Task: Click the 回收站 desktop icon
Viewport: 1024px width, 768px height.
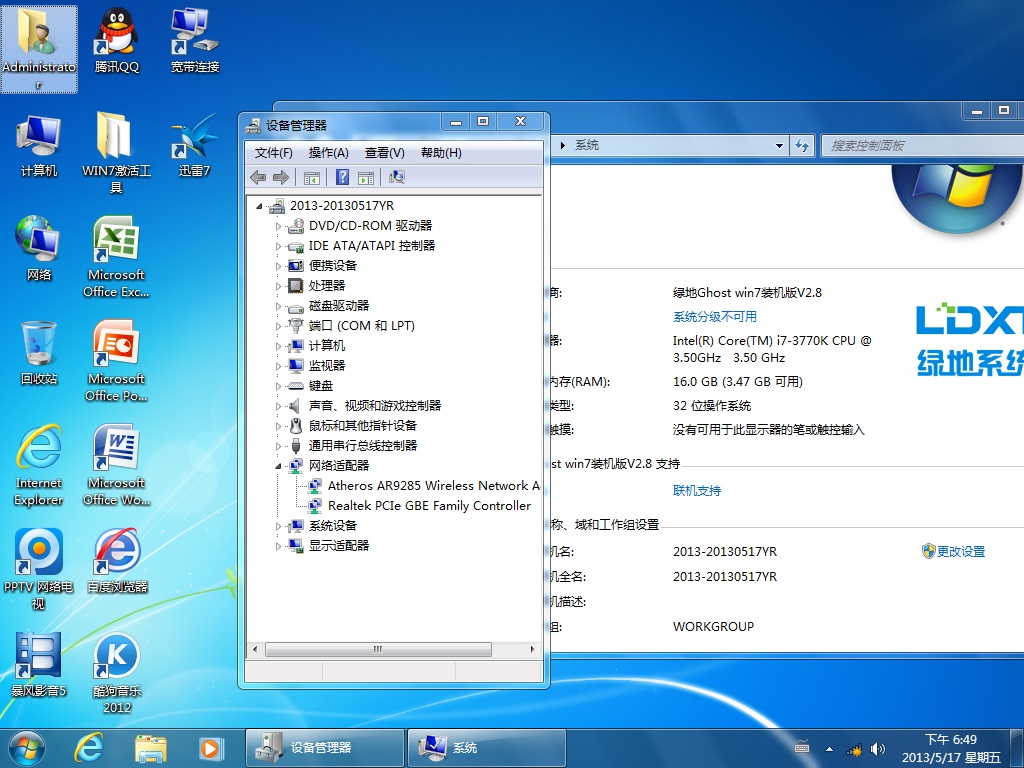Action: pyautogui.click(x=39, y=353)
